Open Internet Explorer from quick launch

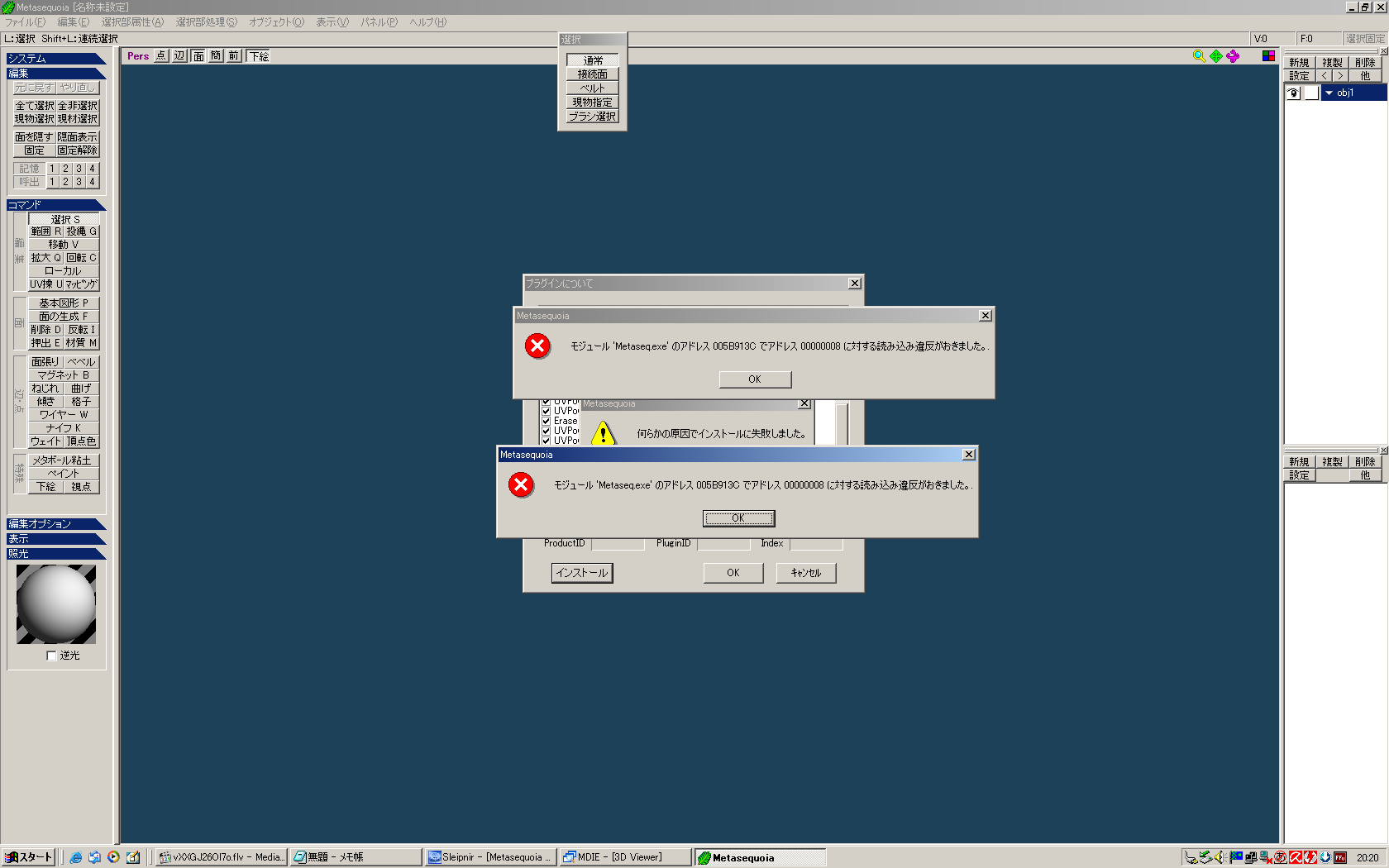[76, 857]
